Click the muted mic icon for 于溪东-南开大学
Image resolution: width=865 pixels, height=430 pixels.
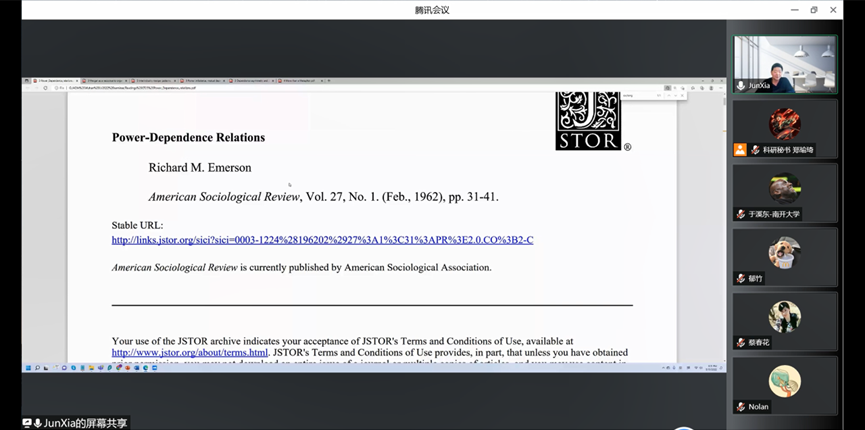pos(741,214)
